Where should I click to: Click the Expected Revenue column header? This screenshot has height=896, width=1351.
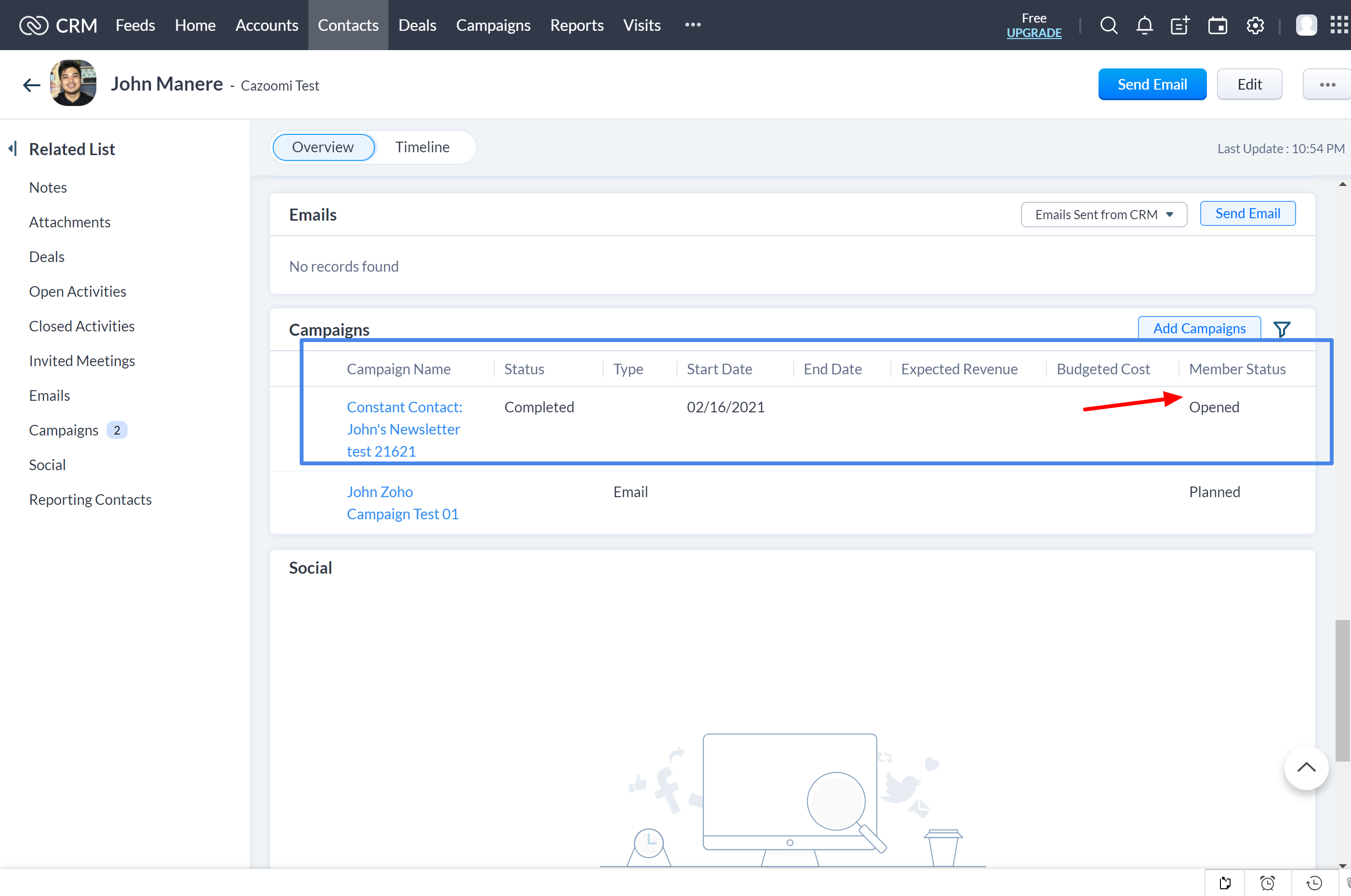[959, 369]
